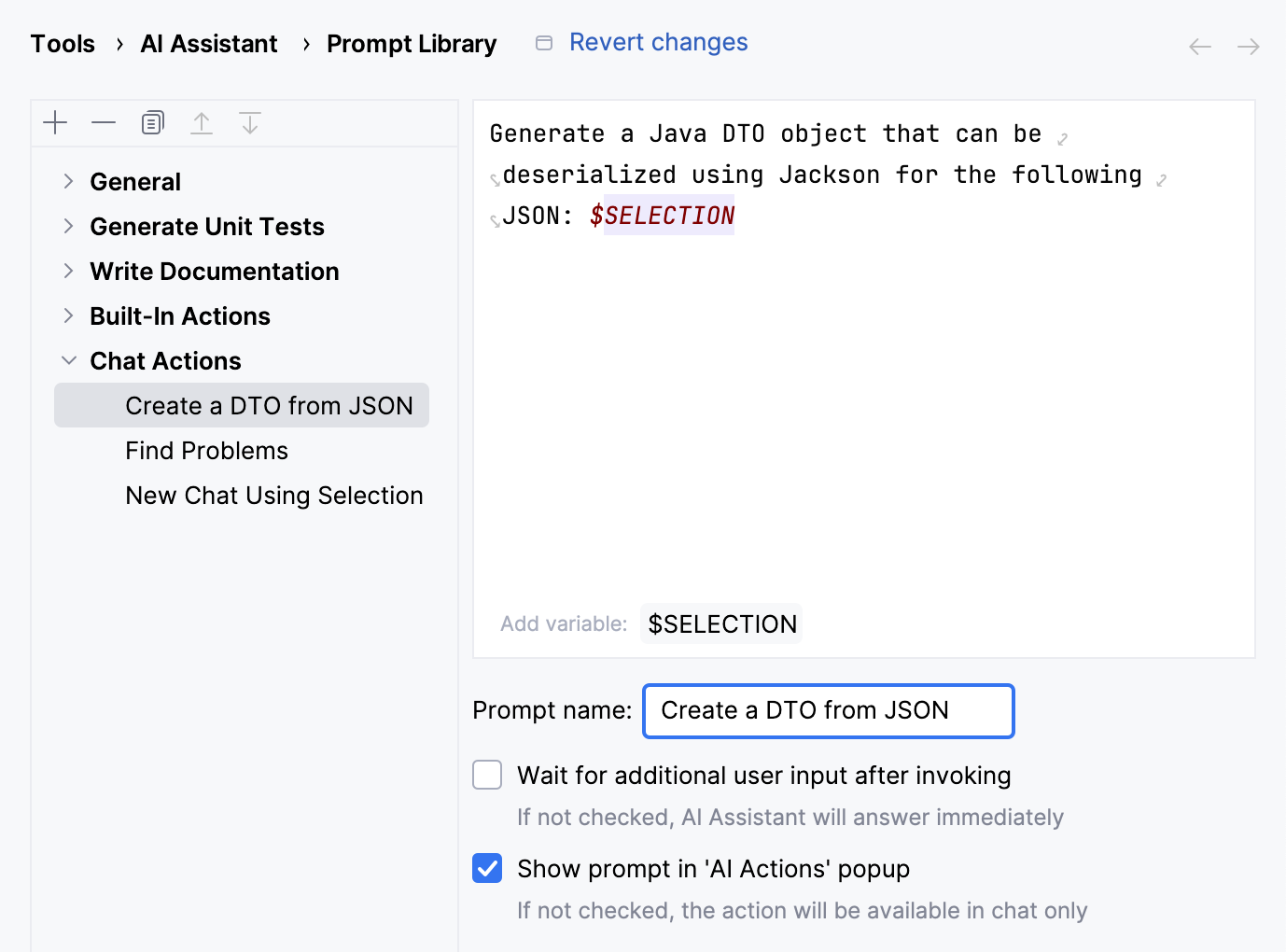Insert the $SELECTION variable

pos(721,623)
